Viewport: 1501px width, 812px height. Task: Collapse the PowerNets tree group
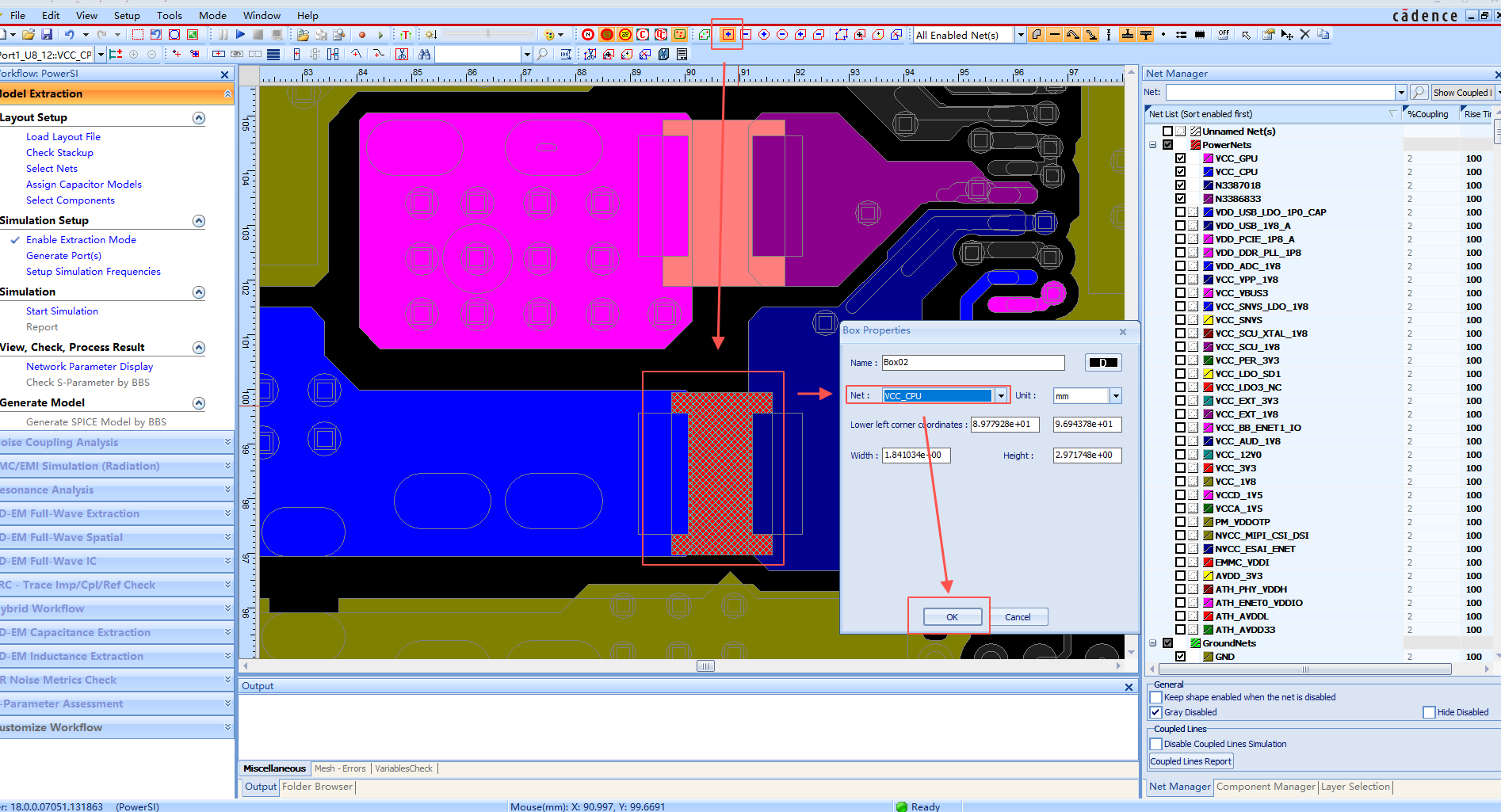1153,145
